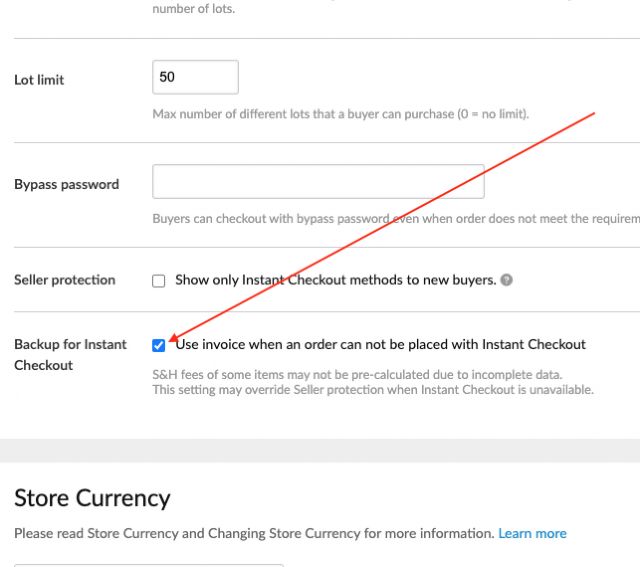The height and width of the screenshot is (567, 640).
Task: Click into the Lot limit number field
Action: [x=195, y=77]
